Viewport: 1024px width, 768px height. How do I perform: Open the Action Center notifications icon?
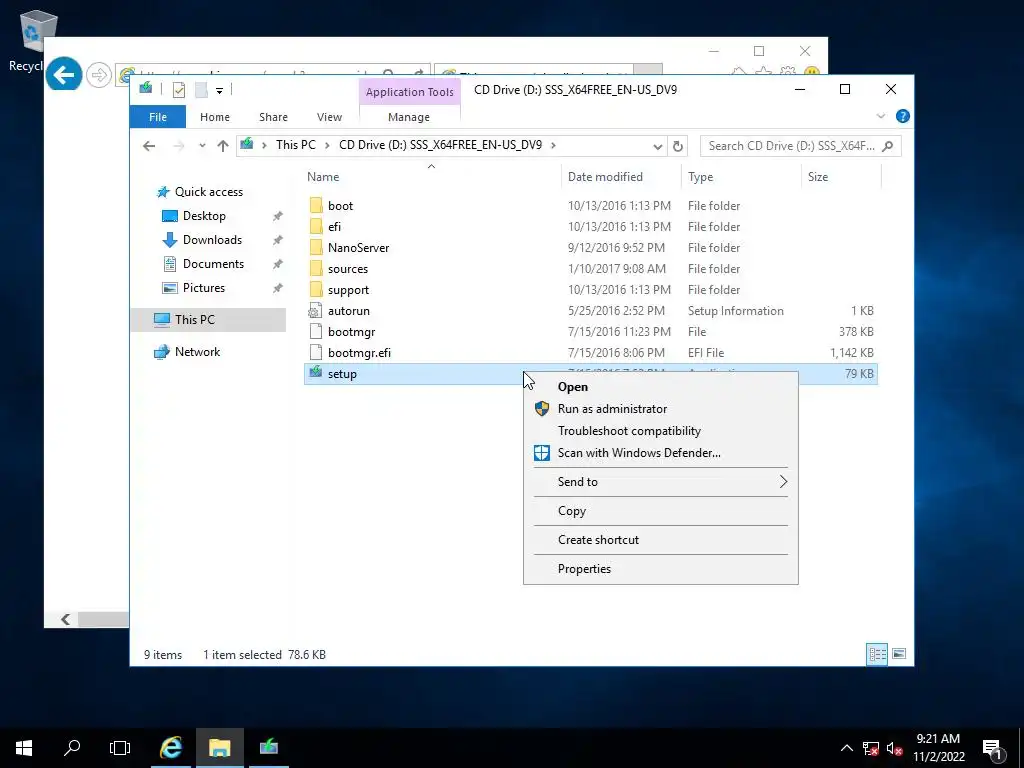[993, 748]
